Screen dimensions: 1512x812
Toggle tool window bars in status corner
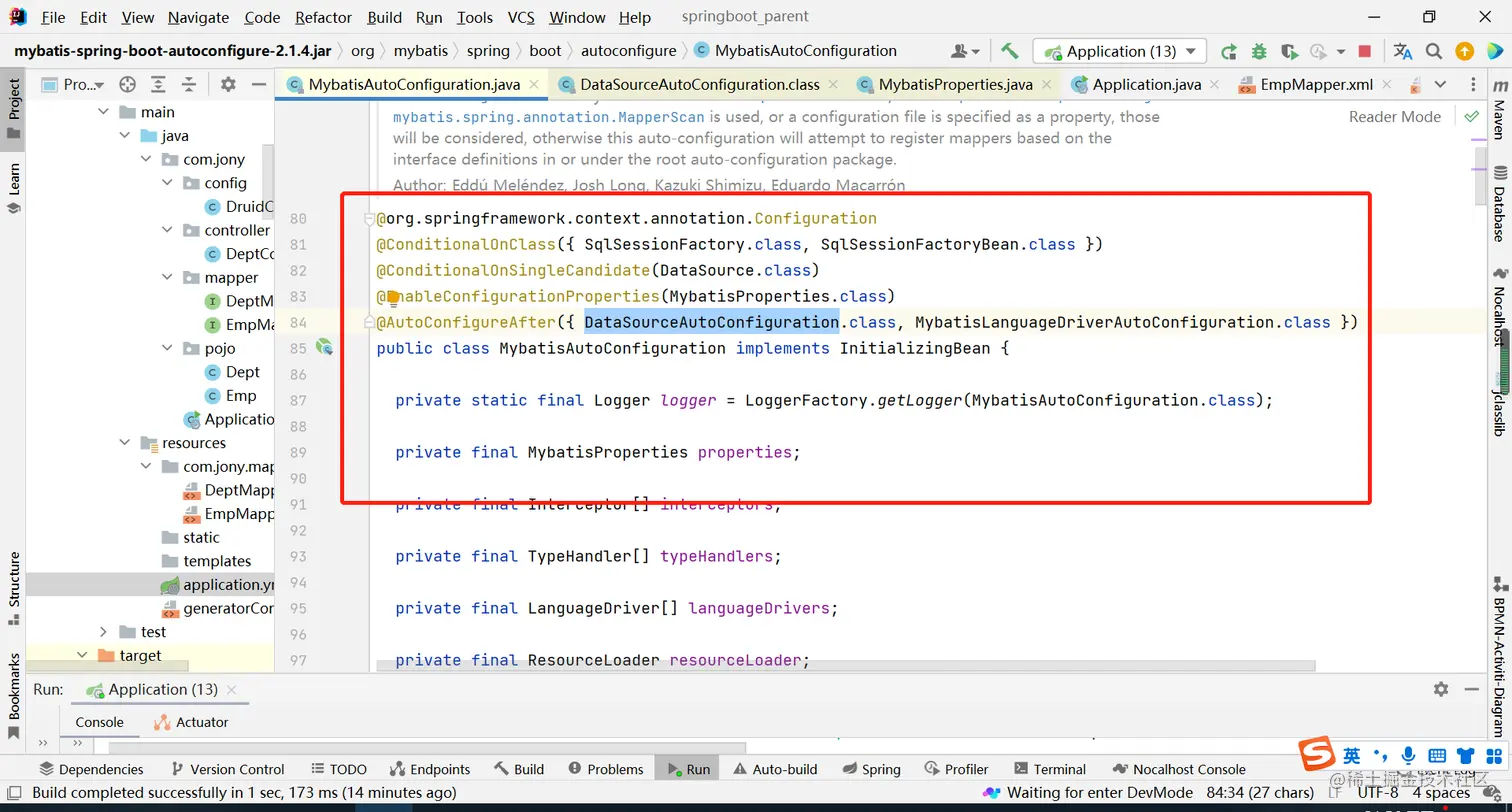(15, 794)
